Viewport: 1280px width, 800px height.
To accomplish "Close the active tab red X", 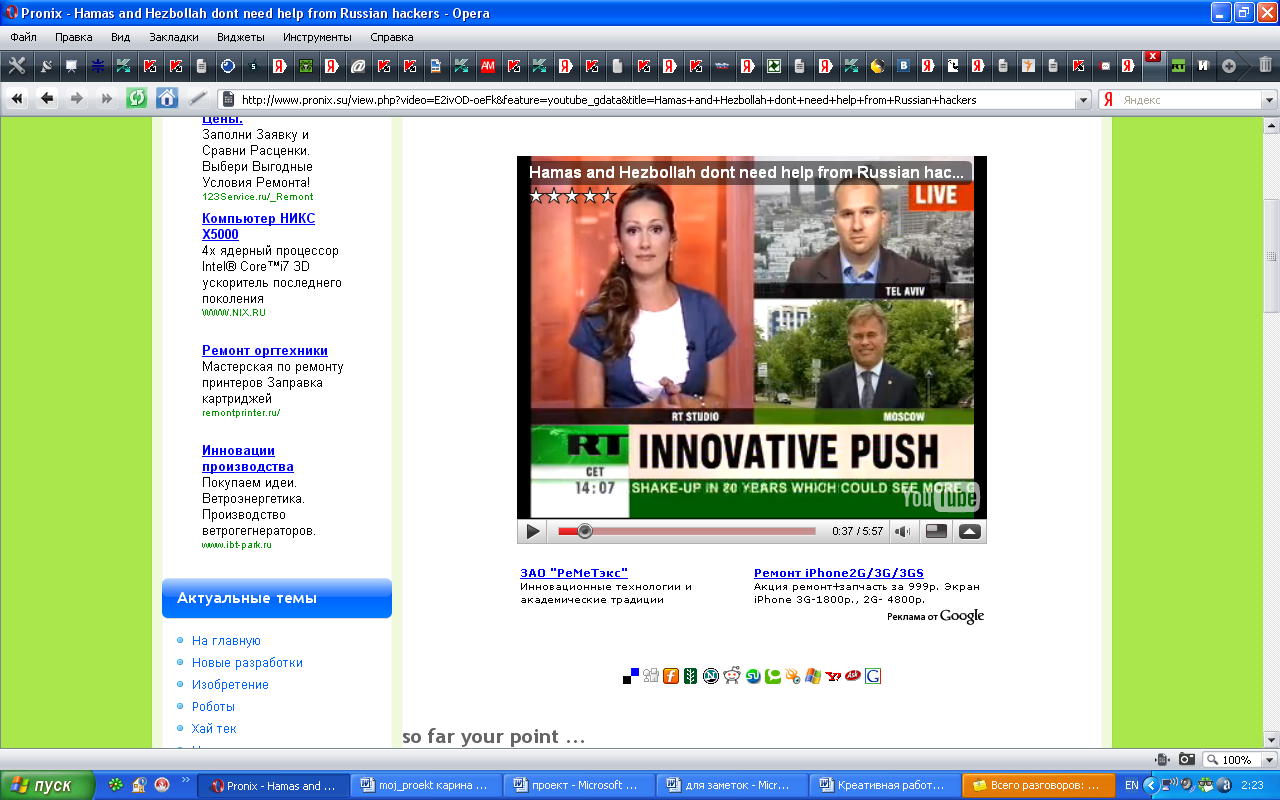I will tap(1153, 56).
